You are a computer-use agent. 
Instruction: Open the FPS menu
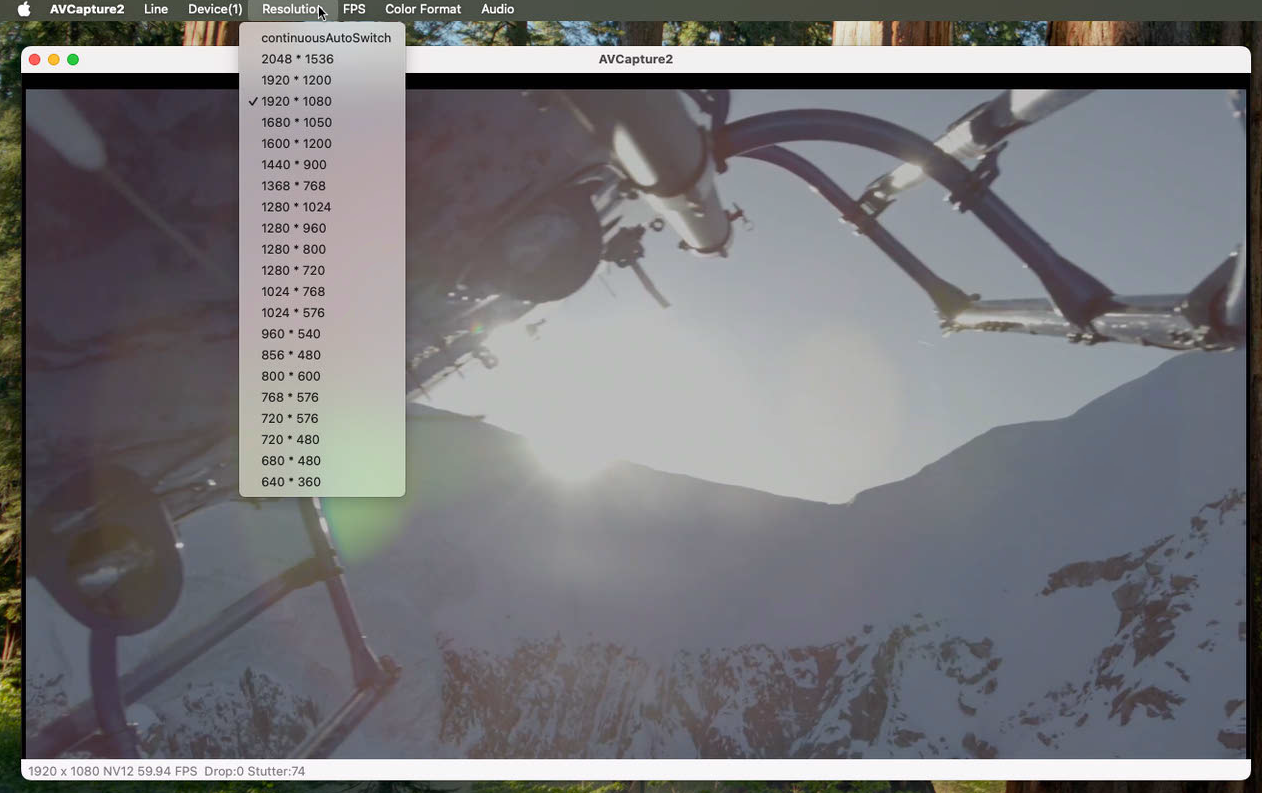coord(354,9)
